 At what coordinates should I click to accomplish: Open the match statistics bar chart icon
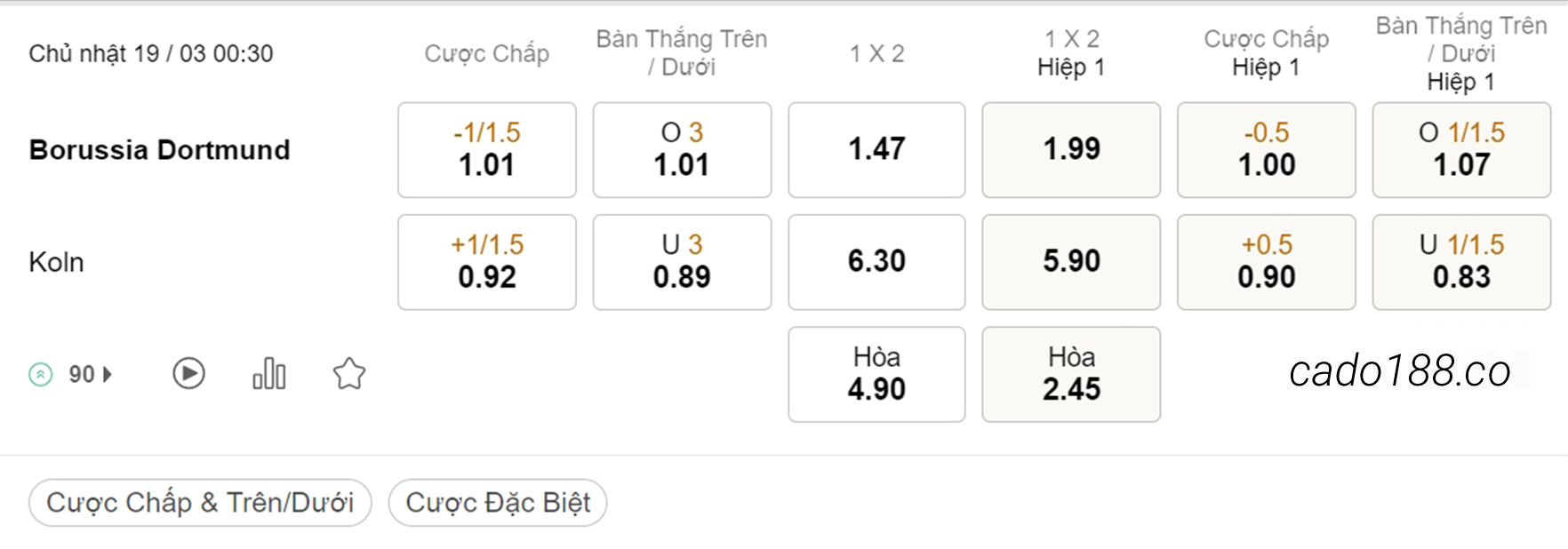click(x=269, y=374)
